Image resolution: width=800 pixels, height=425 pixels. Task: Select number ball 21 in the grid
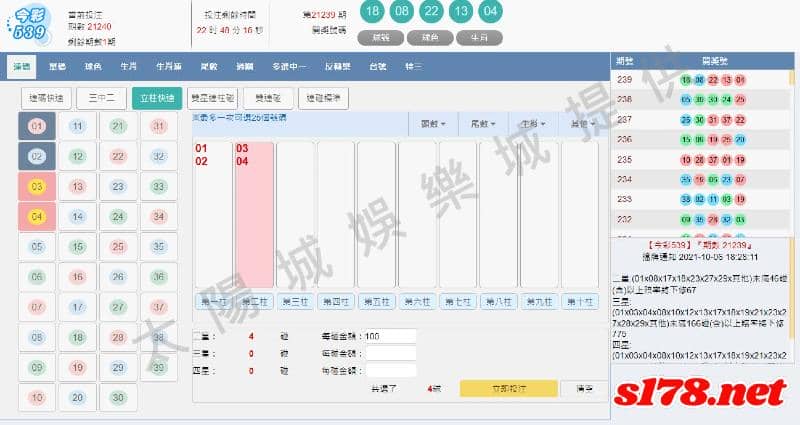[118, 126]
